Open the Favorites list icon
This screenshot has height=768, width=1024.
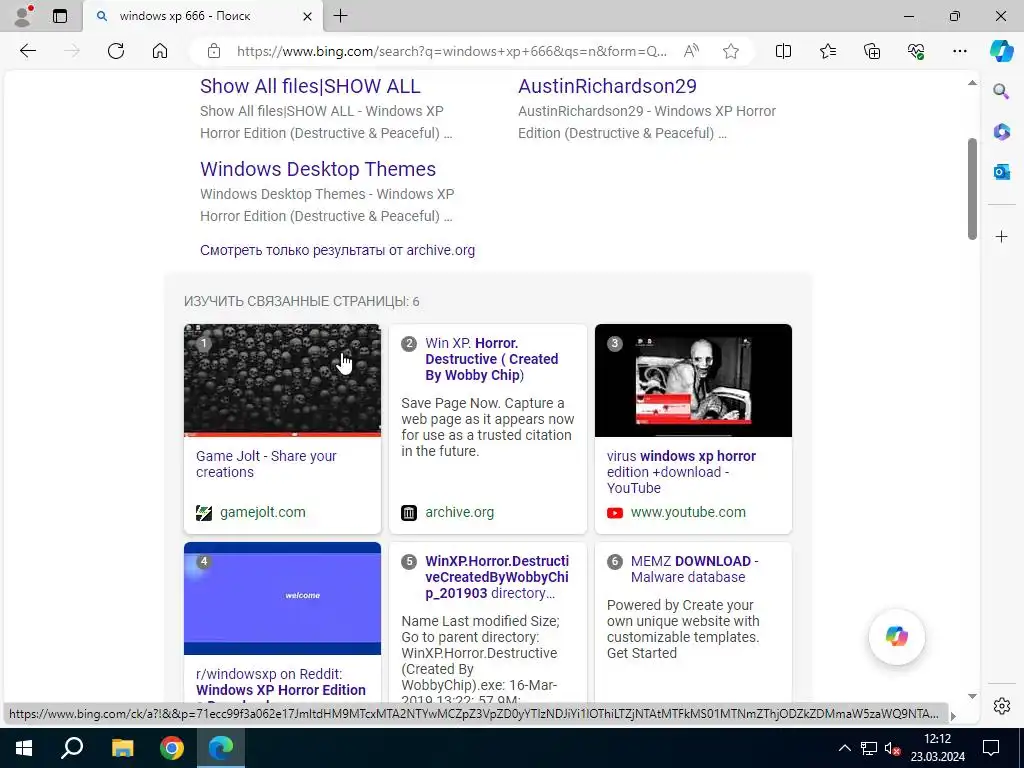coord(827,51)
